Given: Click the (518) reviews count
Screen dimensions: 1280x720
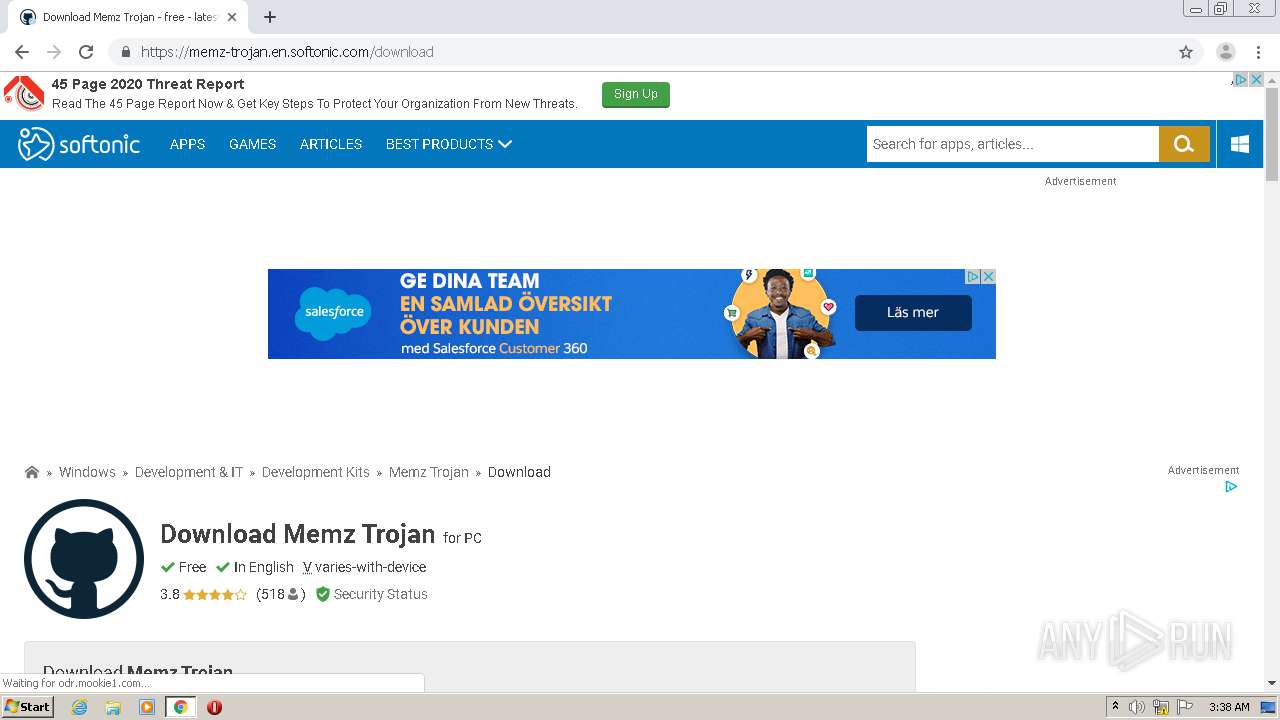Looking at the screenshot, I should (x=281, y=594).
